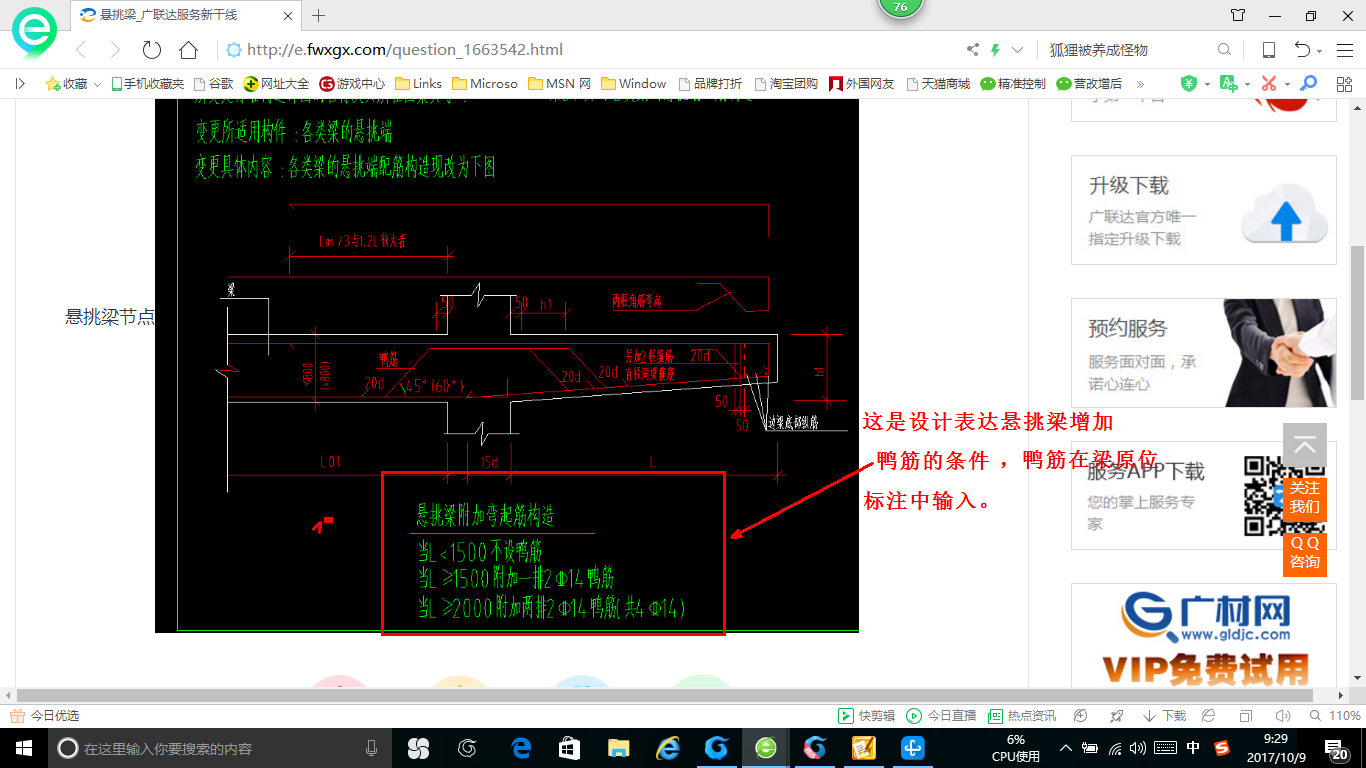Open the 营改增后 bookmark
Viewport: 1366px width, 768px height.
[x=1090, y=84]
